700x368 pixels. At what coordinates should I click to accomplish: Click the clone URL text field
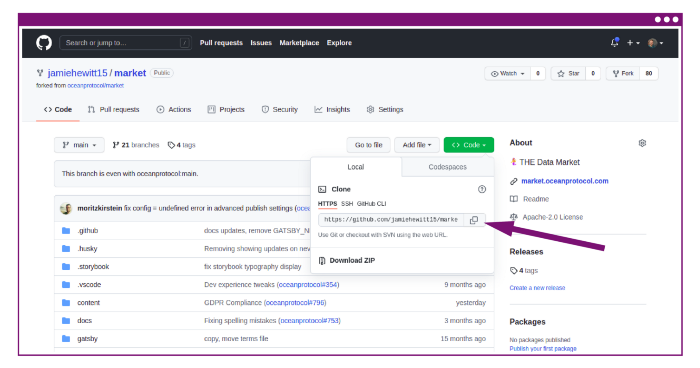click(391, 220)
